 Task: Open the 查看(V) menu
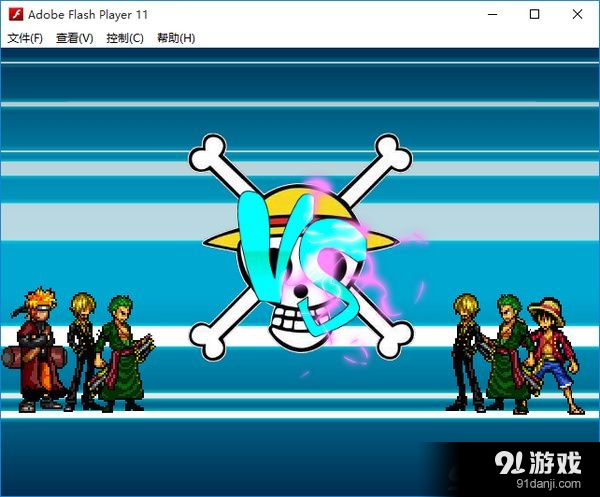click(75, 38)
